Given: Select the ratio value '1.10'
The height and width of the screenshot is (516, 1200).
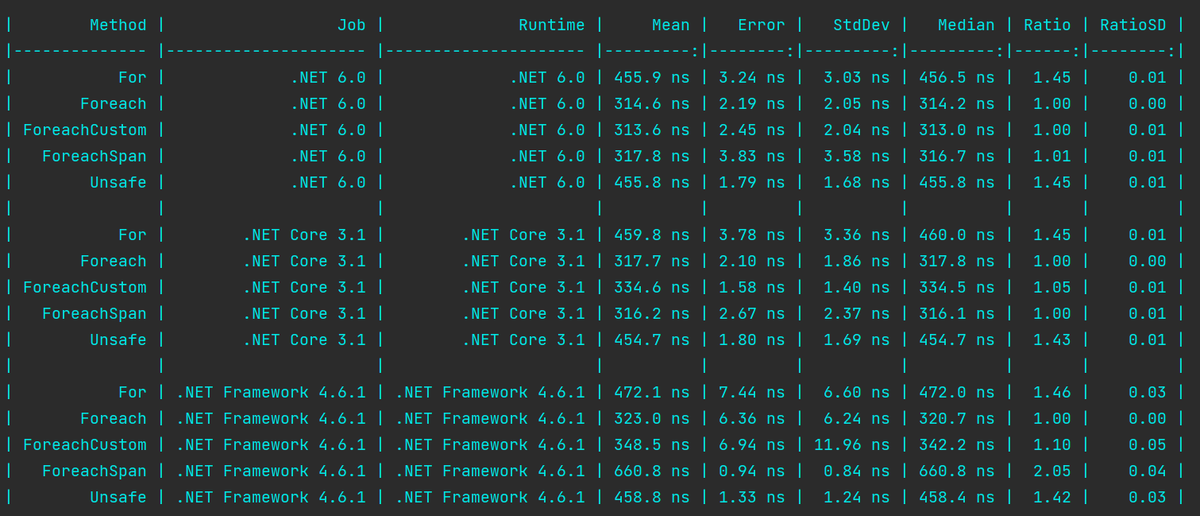Looking at the screenshot, I should click(1052, 444).
